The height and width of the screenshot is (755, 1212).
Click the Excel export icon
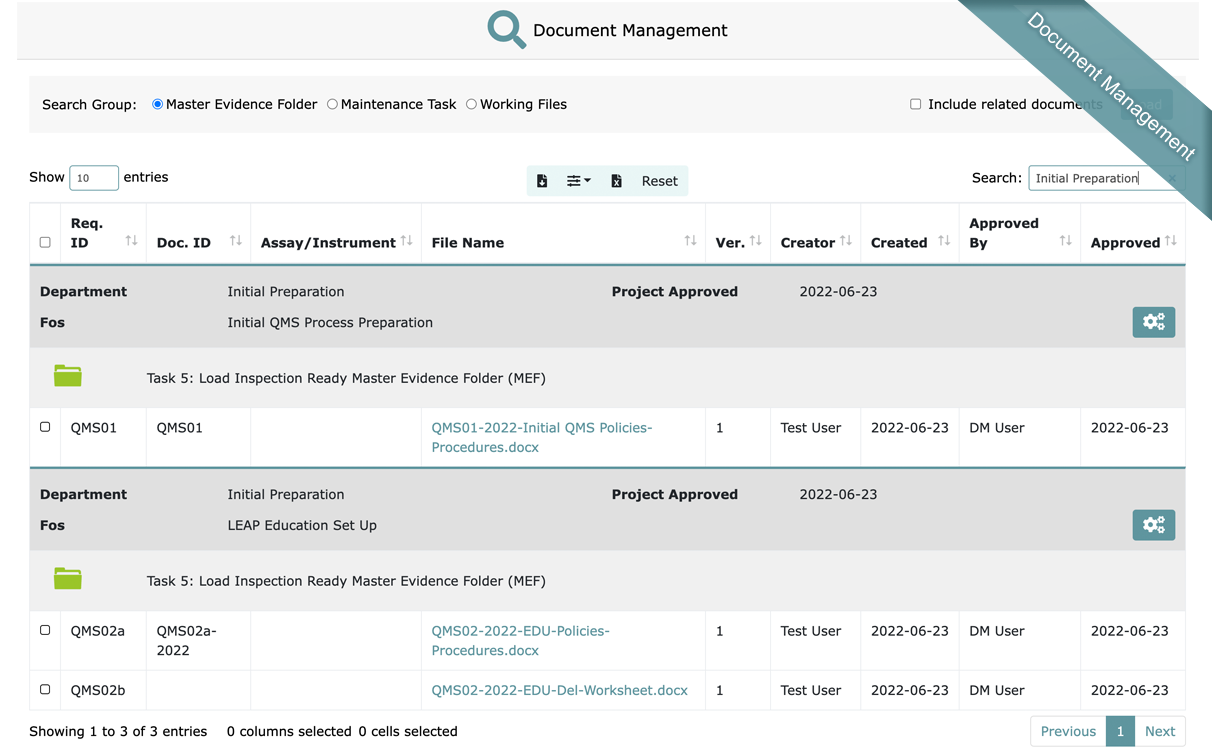(x=616, y=181)
